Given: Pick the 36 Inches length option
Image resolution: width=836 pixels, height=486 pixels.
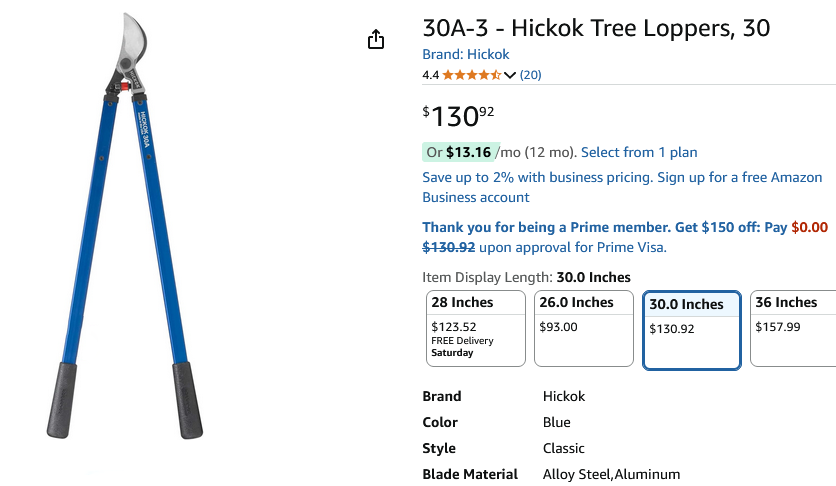Looking at the screenshot, I should click(x=792, y=328).
